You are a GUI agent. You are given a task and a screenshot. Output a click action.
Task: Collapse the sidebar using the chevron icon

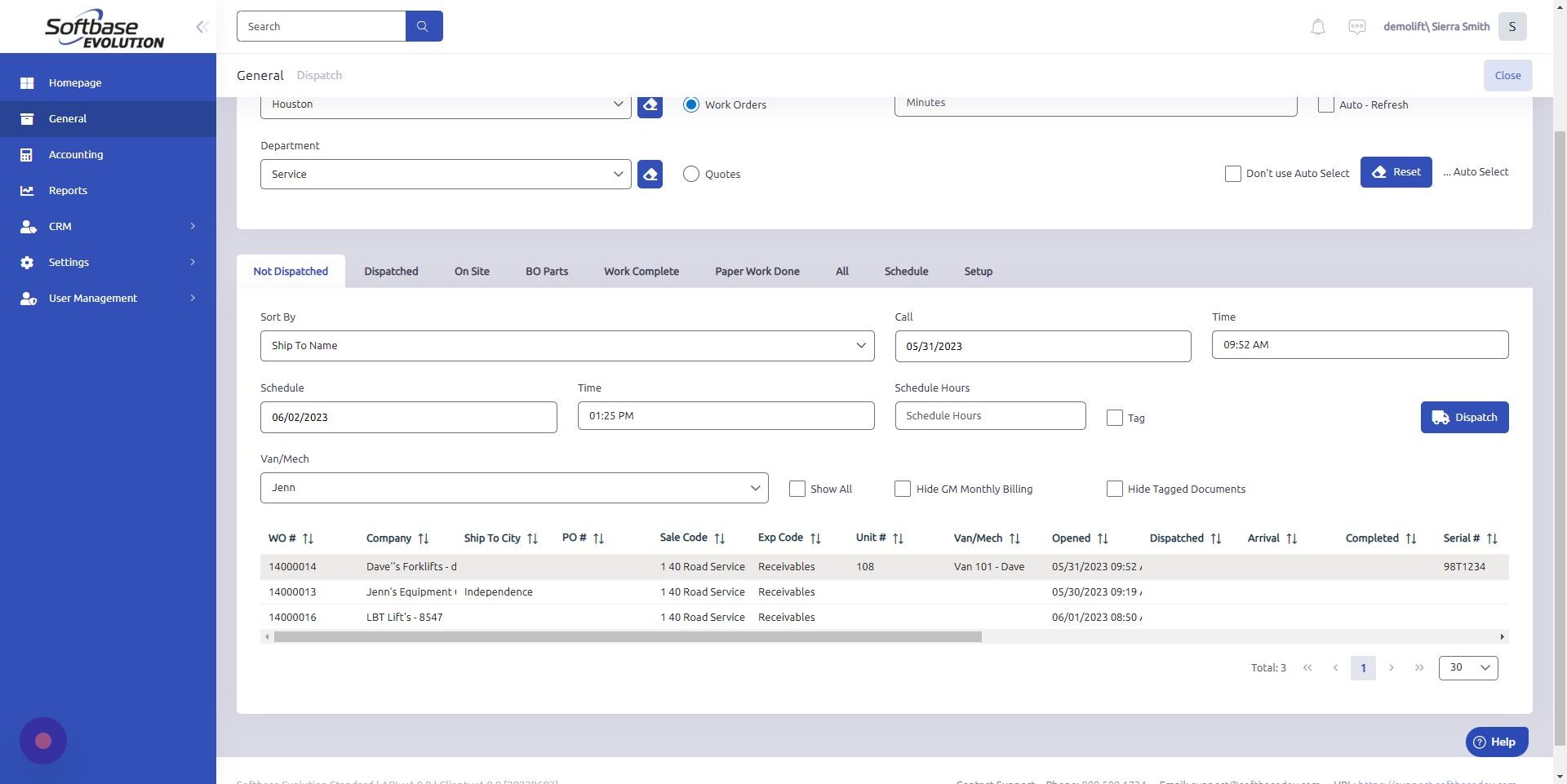(x=202, y=26)
